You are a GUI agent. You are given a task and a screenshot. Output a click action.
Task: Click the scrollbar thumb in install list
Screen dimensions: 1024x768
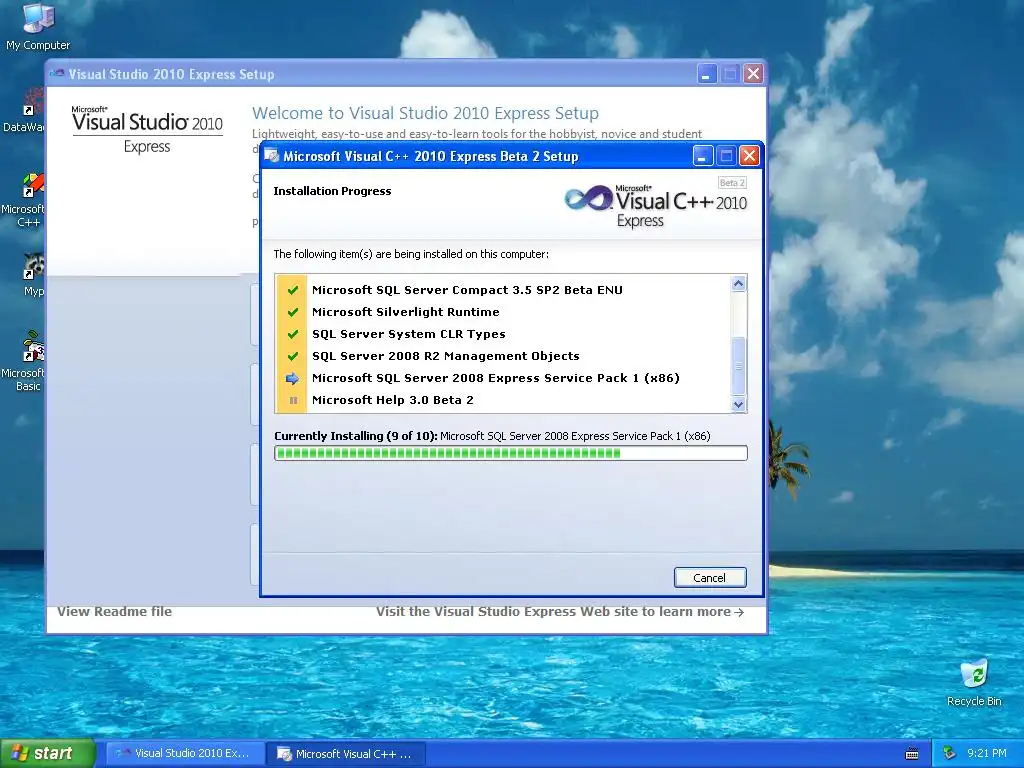(738, 366)
